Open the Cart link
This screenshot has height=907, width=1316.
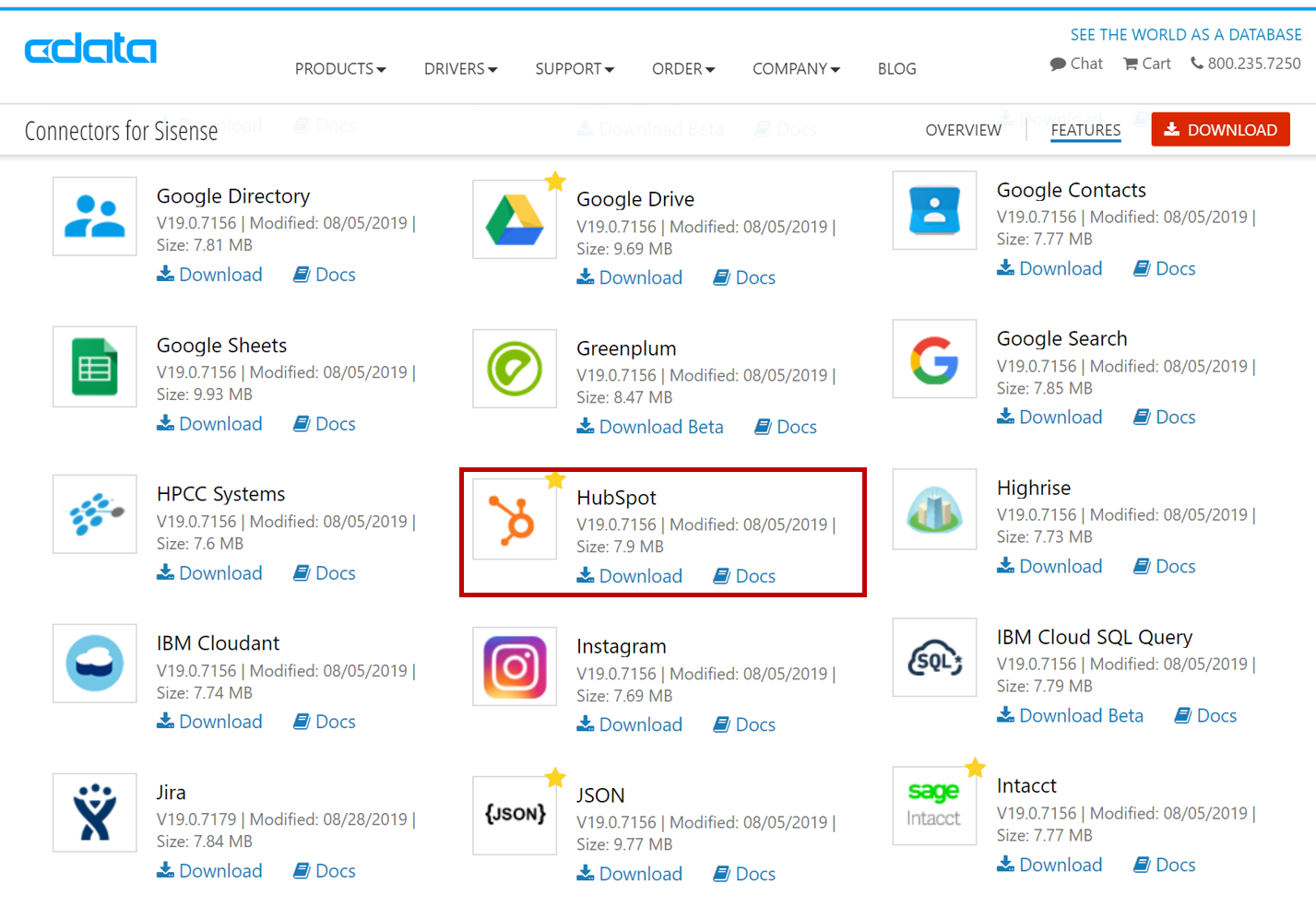click(1147, 64)
